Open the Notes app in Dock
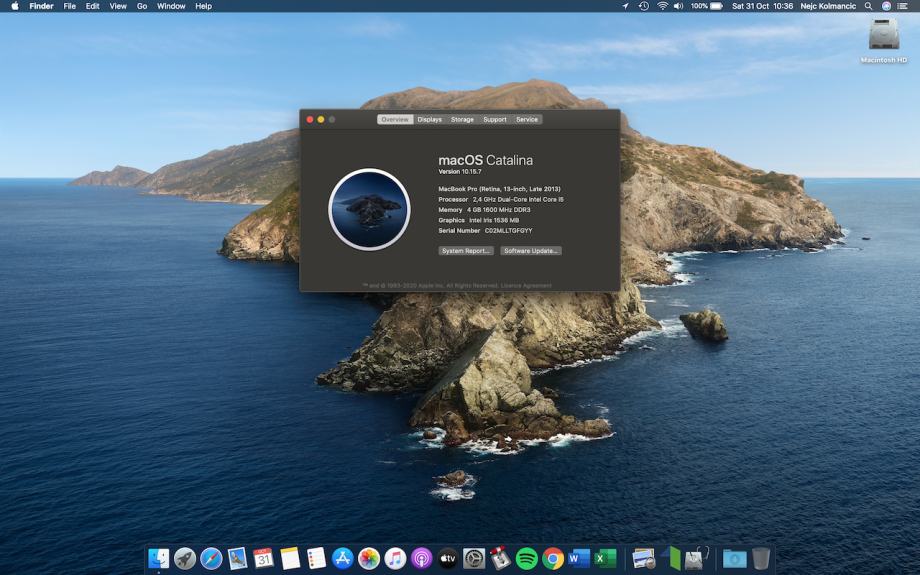The image size is (920, 575). pyautogui.click(x=290, y=559)
